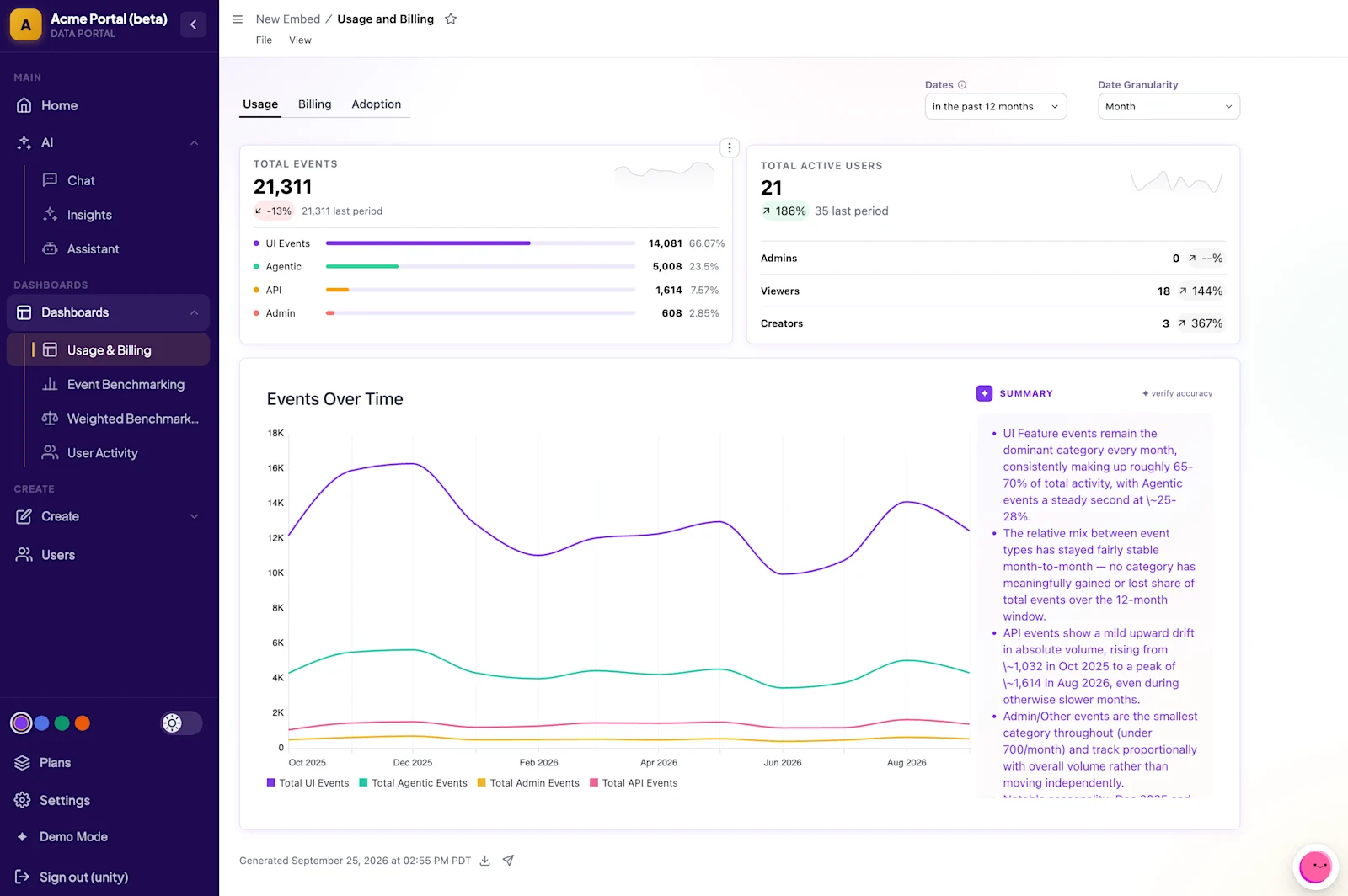Toggle Total API Events legend series
Screen dimensions: 1348x896
point(634,783)
